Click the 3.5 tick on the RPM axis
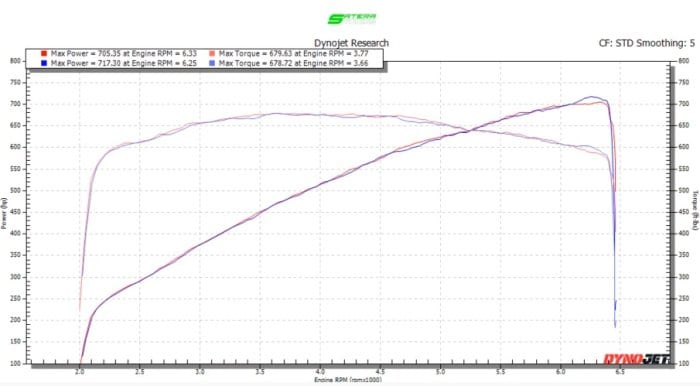The width and height of the screenshot is (700, 386). 260,372
